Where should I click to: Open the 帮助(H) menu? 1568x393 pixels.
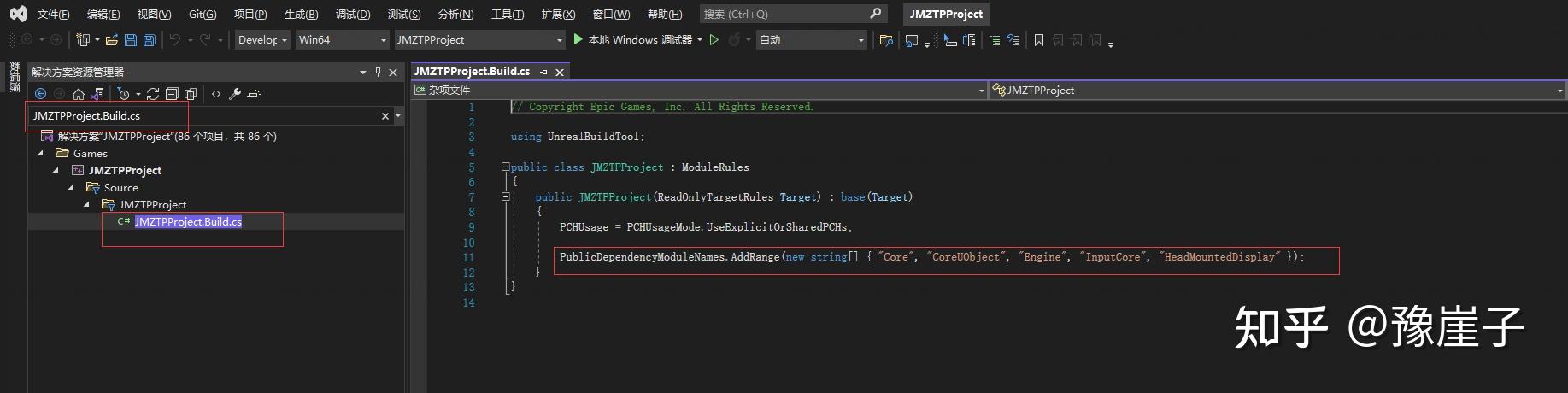[x=665, y=14]
